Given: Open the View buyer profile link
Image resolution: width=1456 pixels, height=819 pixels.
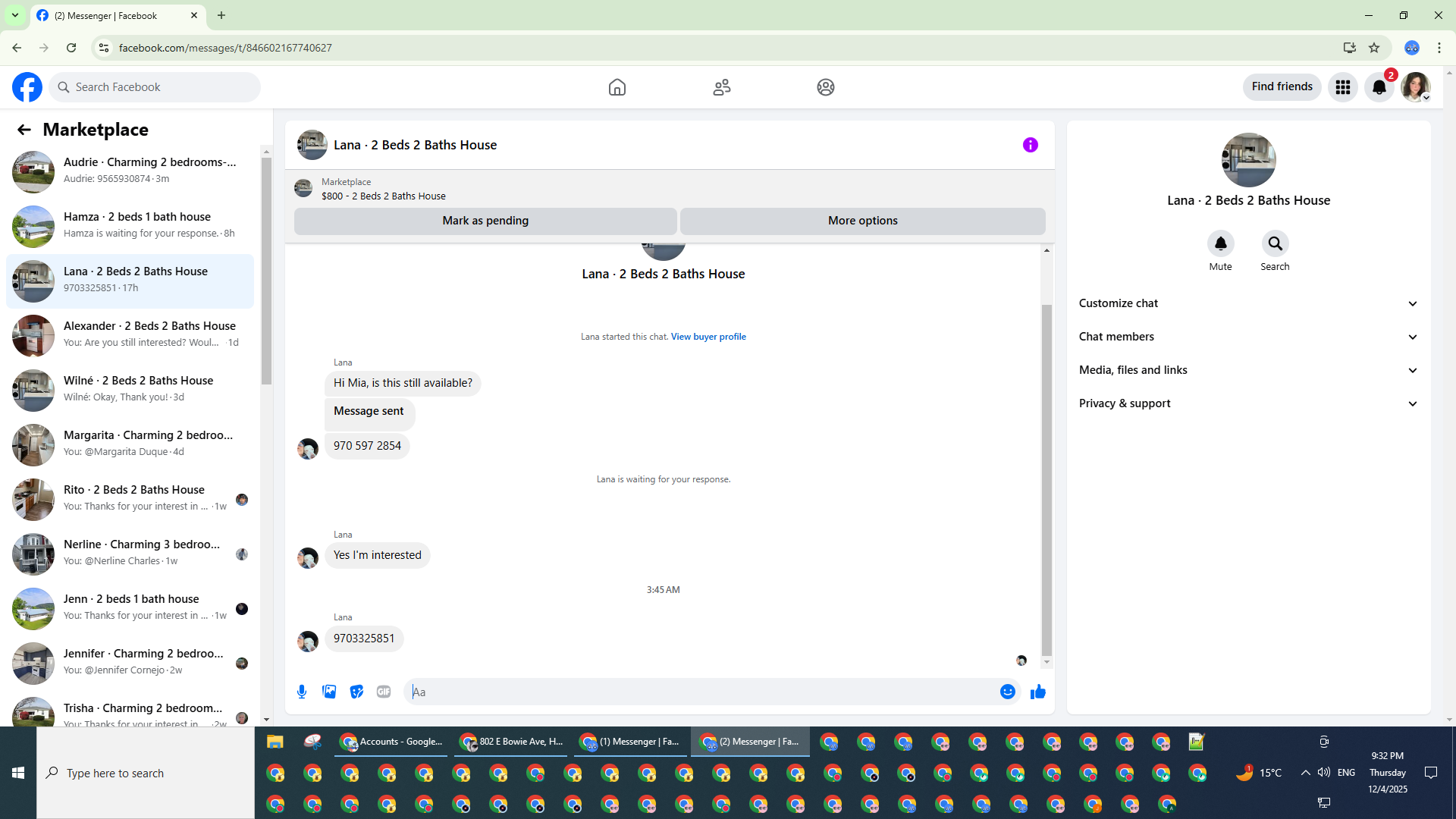Looking at the screenshot, I should point(708,337).
